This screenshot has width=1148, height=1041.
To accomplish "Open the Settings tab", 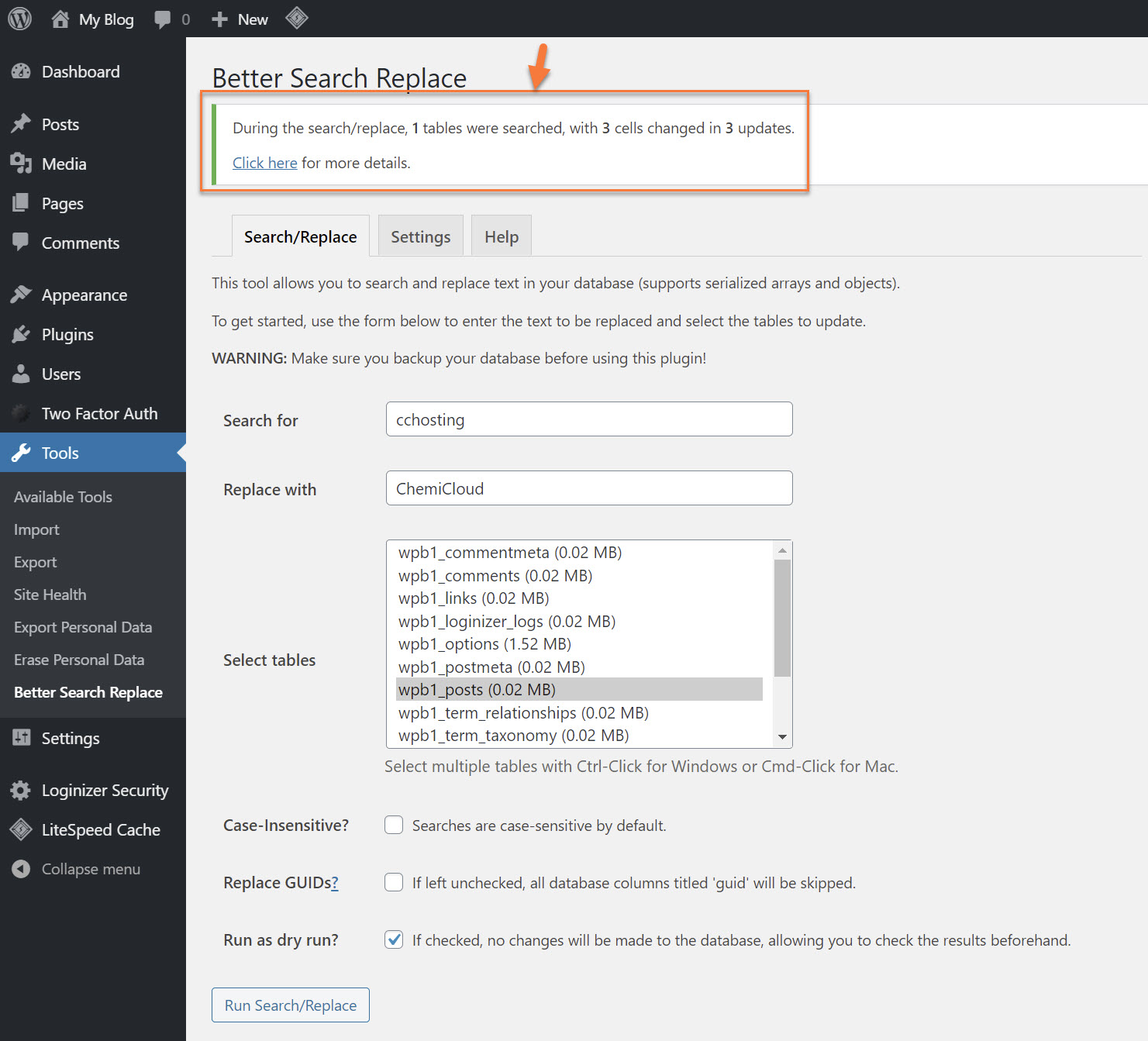I will click(420, 236).
